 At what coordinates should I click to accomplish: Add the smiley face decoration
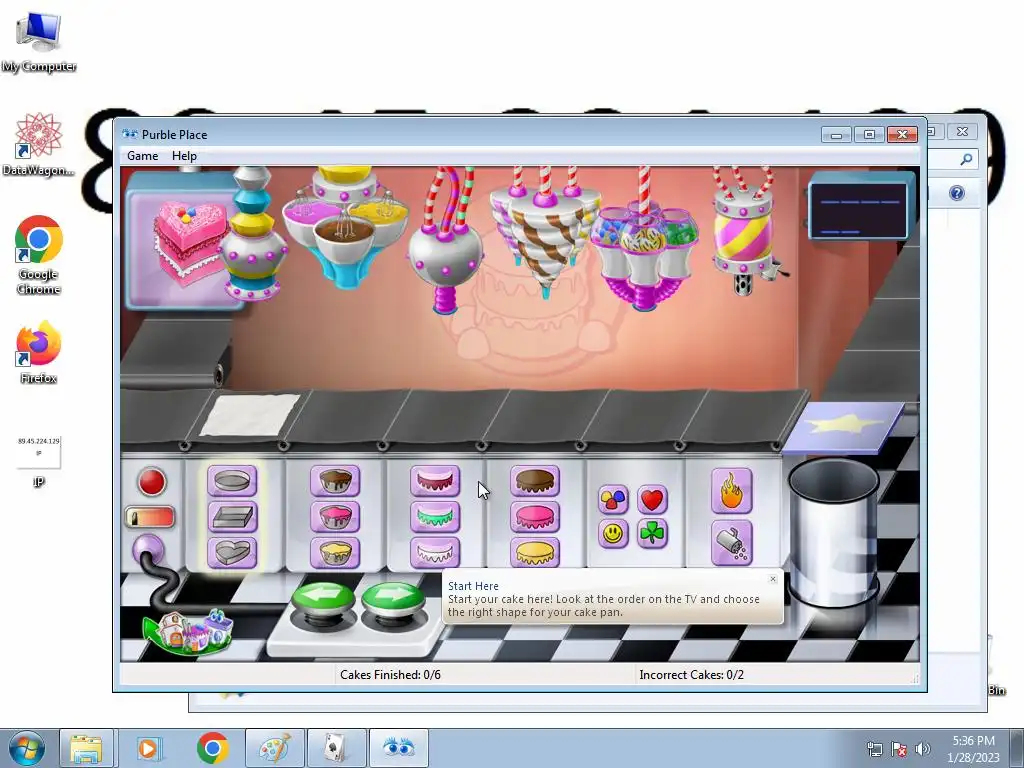(613, 534)
